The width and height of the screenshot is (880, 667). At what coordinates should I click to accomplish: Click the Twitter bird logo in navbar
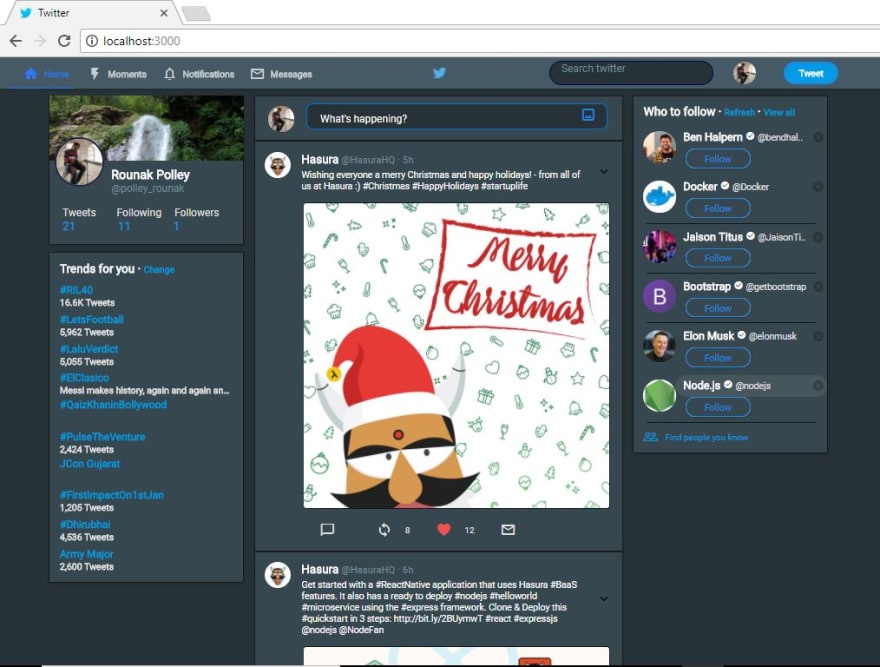(x=439, y=73)
